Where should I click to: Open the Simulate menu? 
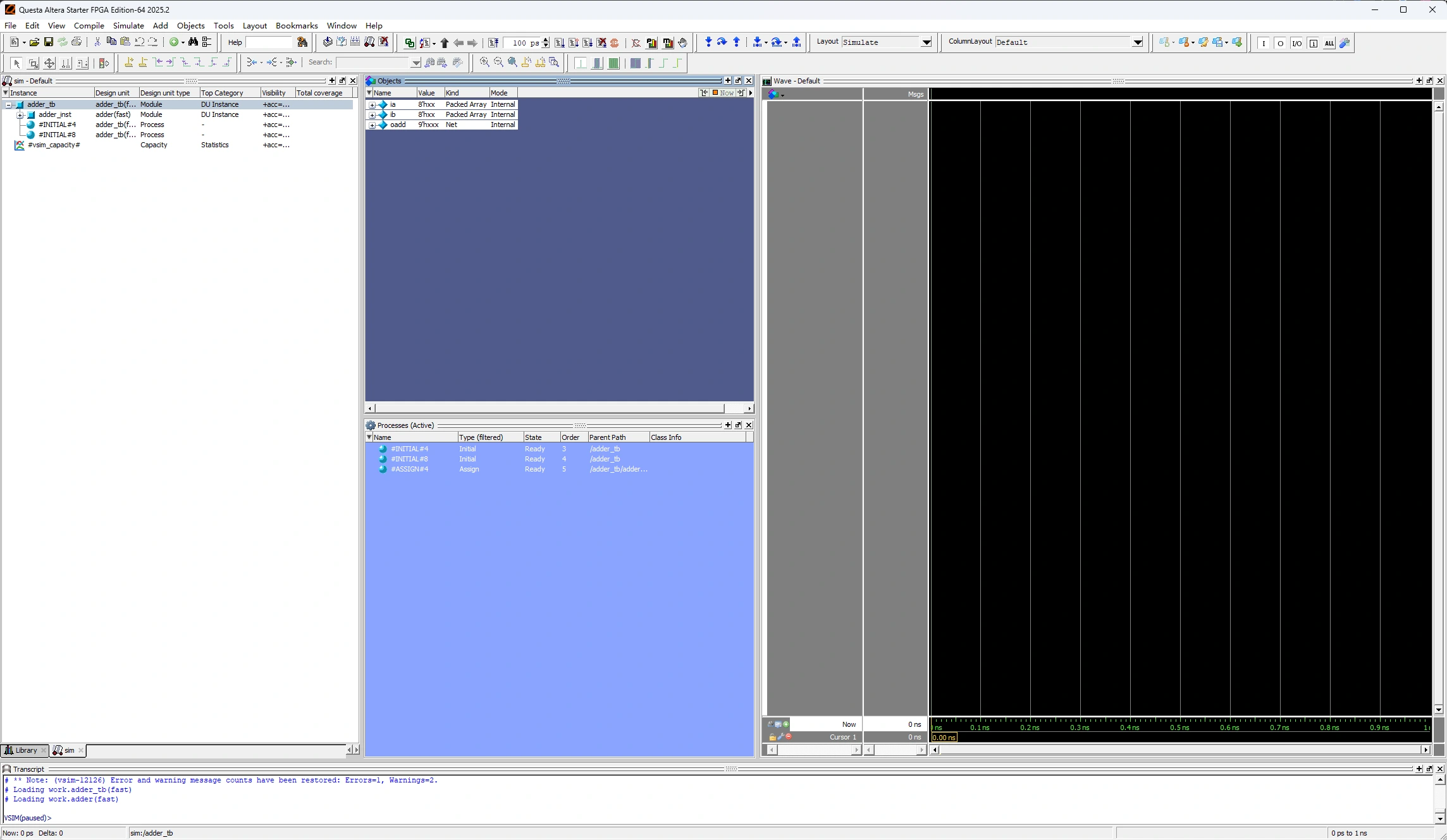tap(128, 26)
